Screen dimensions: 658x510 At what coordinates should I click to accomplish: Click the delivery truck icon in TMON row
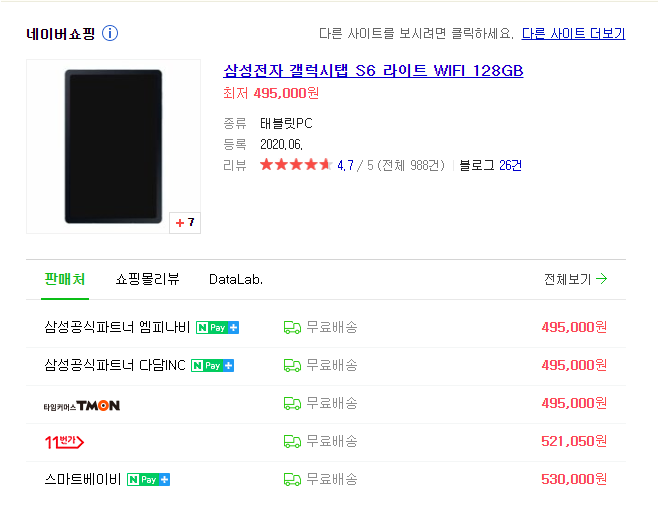(x=292, y=403)
